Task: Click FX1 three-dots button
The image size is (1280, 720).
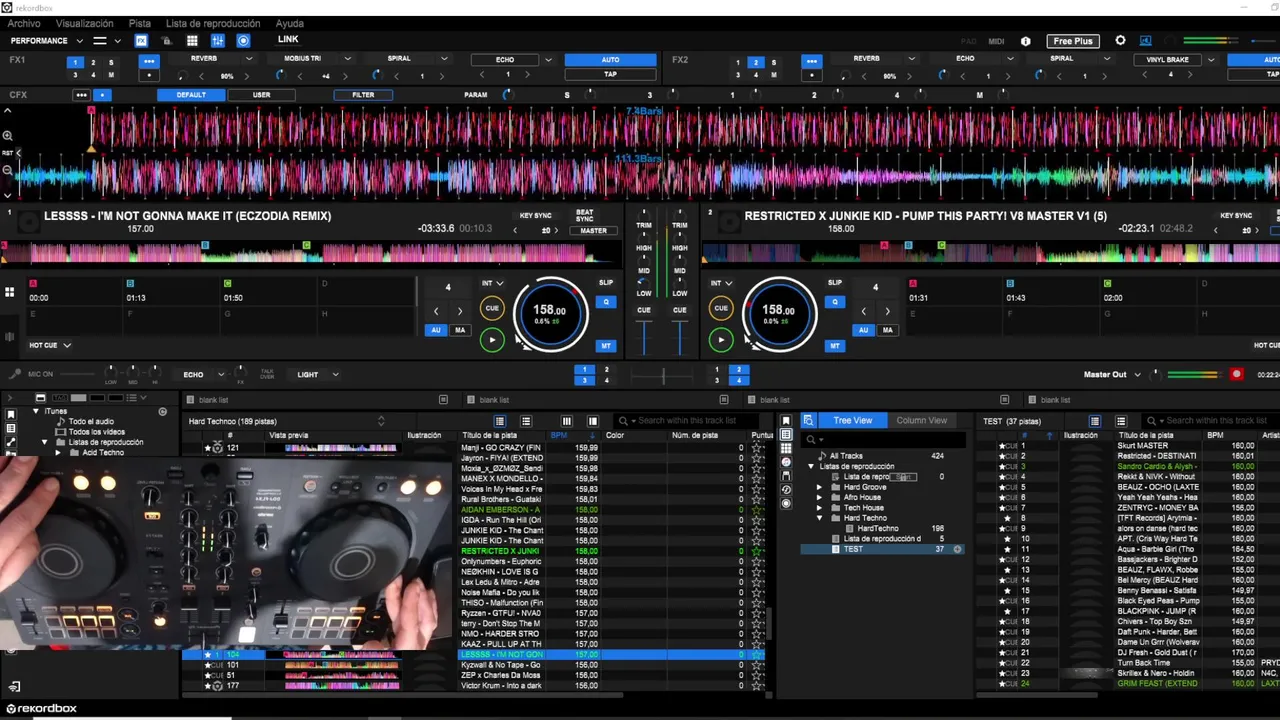Action: pyautogui.click(x=149, y=61)
